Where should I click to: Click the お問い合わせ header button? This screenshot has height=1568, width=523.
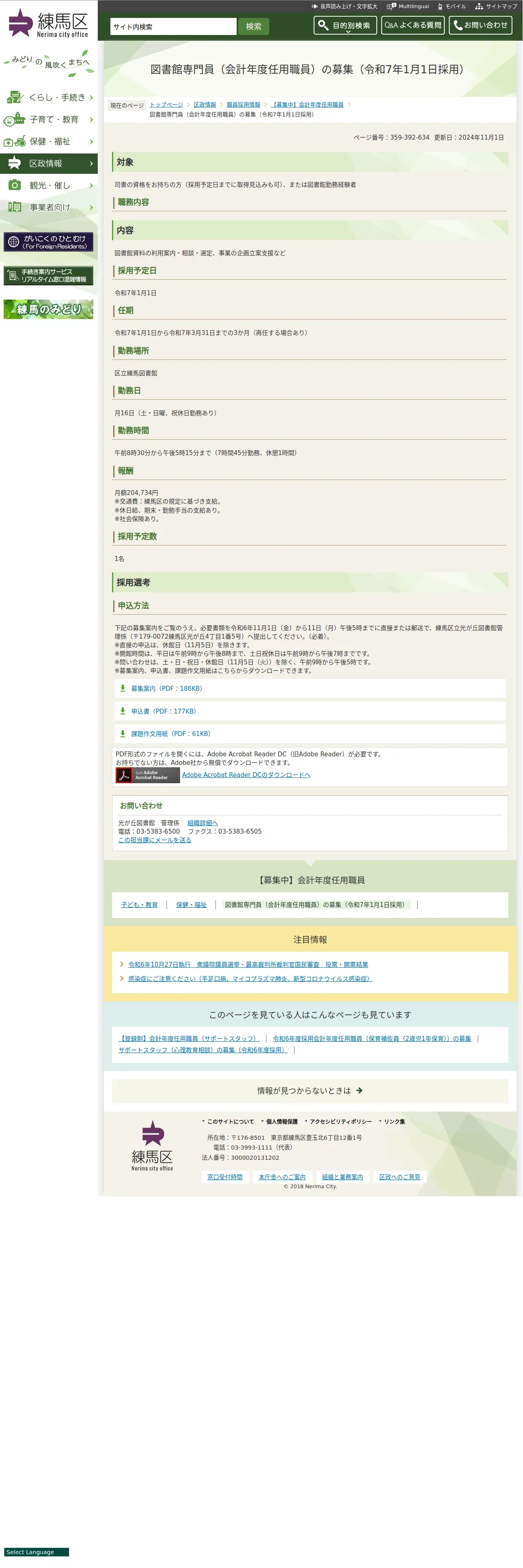(480, 25)
